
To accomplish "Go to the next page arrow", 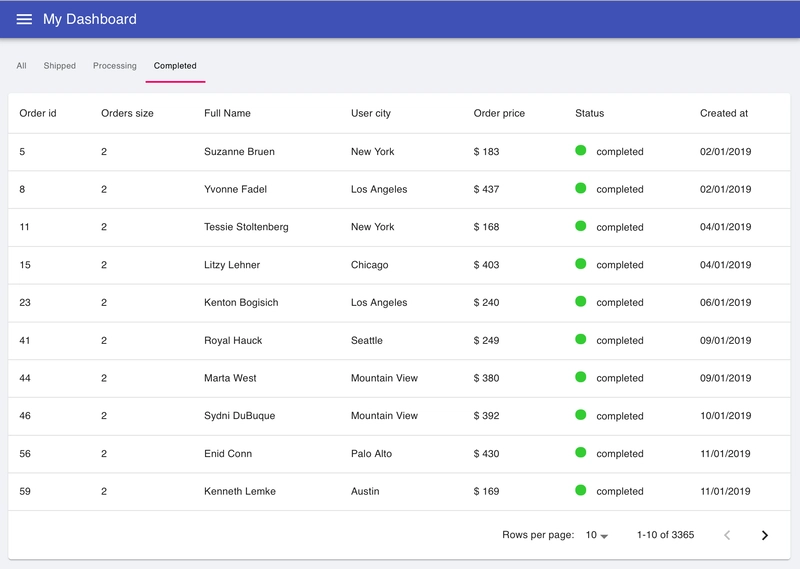I will click(x=764, y=535).
